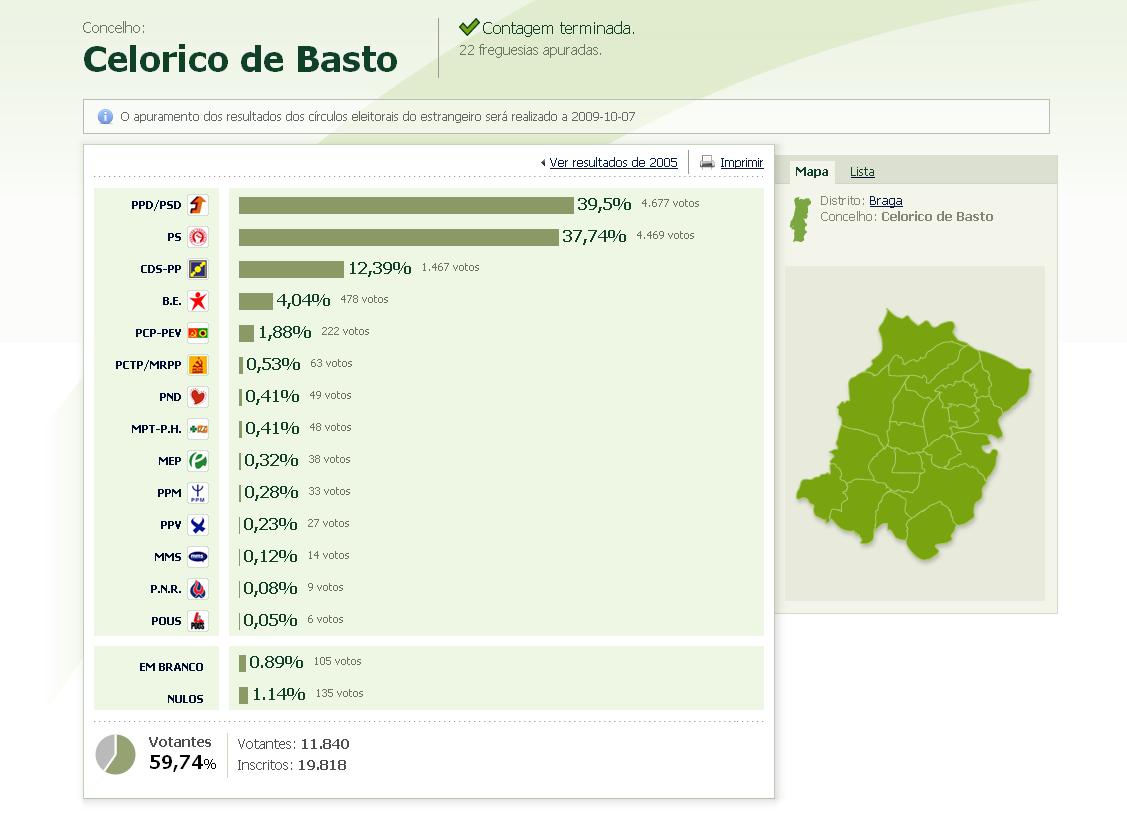Click the Votantes count 11.840
Viewport: 1127px width, 832px height.
(325, 744)
